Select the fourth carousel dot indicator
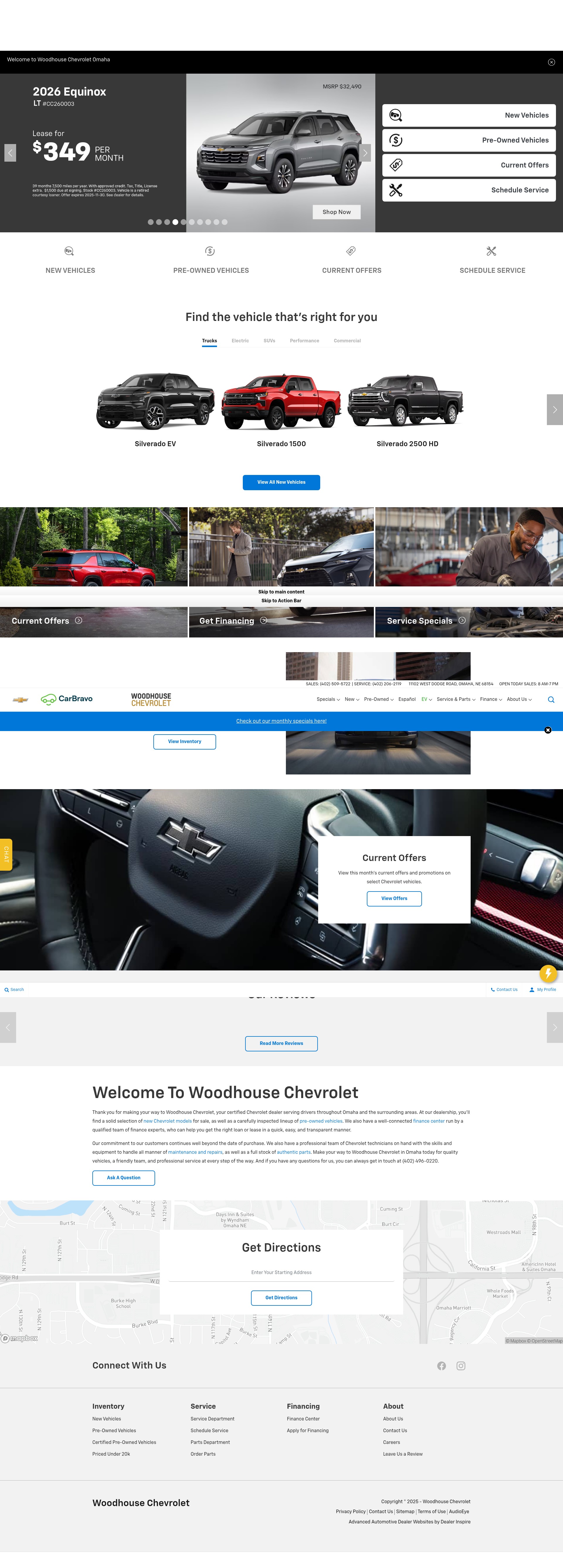The image size is (563, 1568). pyautogui.click(x=175, y=222)
